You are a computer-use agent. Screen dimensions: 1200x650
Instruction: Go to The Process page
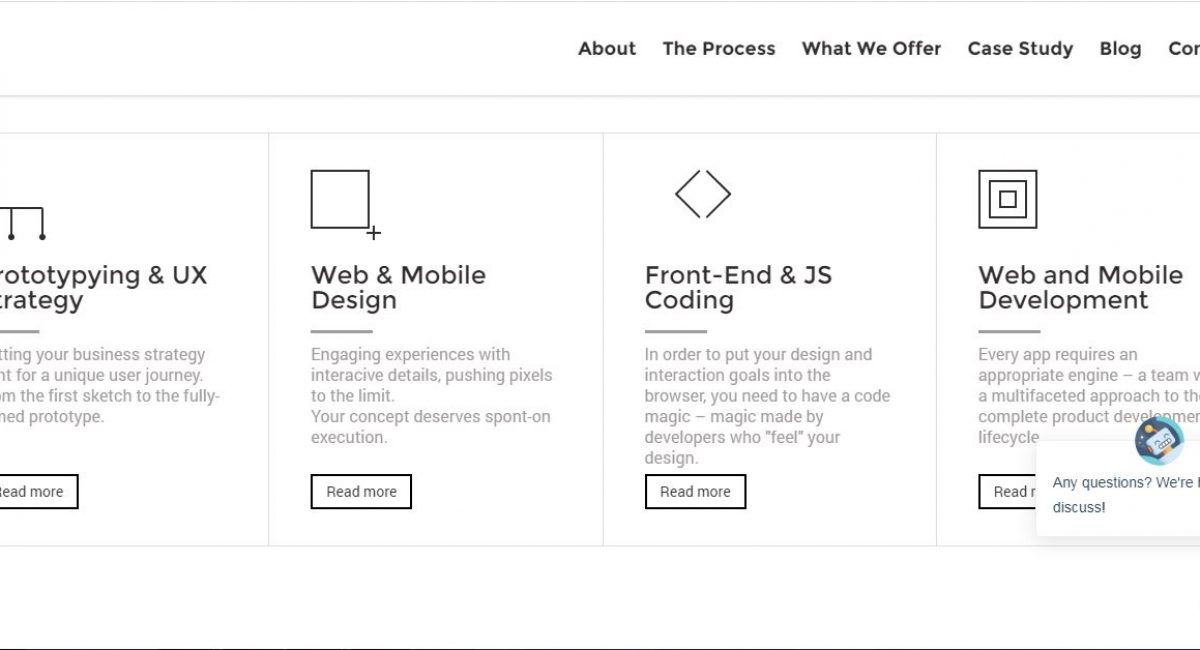click(x=719, y=48)
